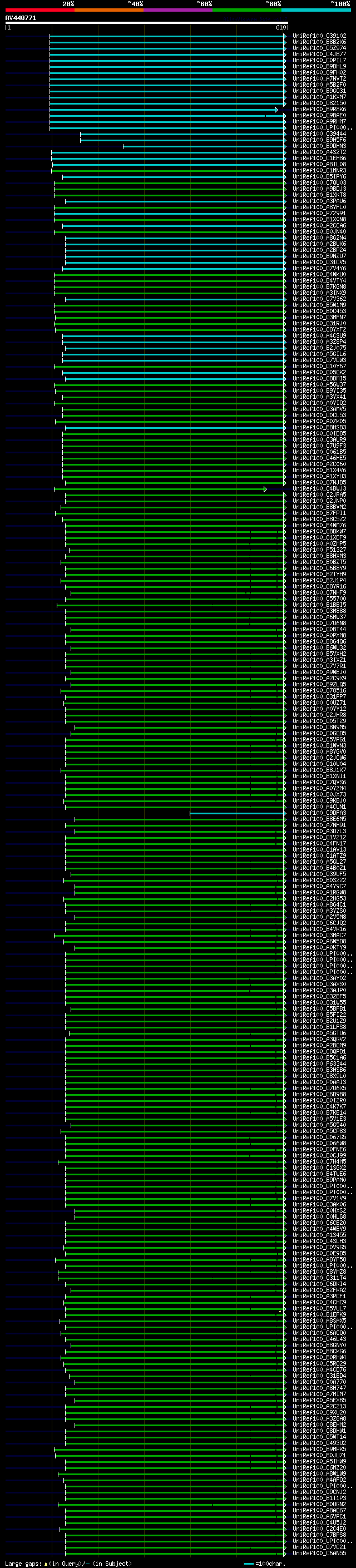Select the AV440771 query name
Screen dimensions: 356x1568
click(x=21, y=18)
